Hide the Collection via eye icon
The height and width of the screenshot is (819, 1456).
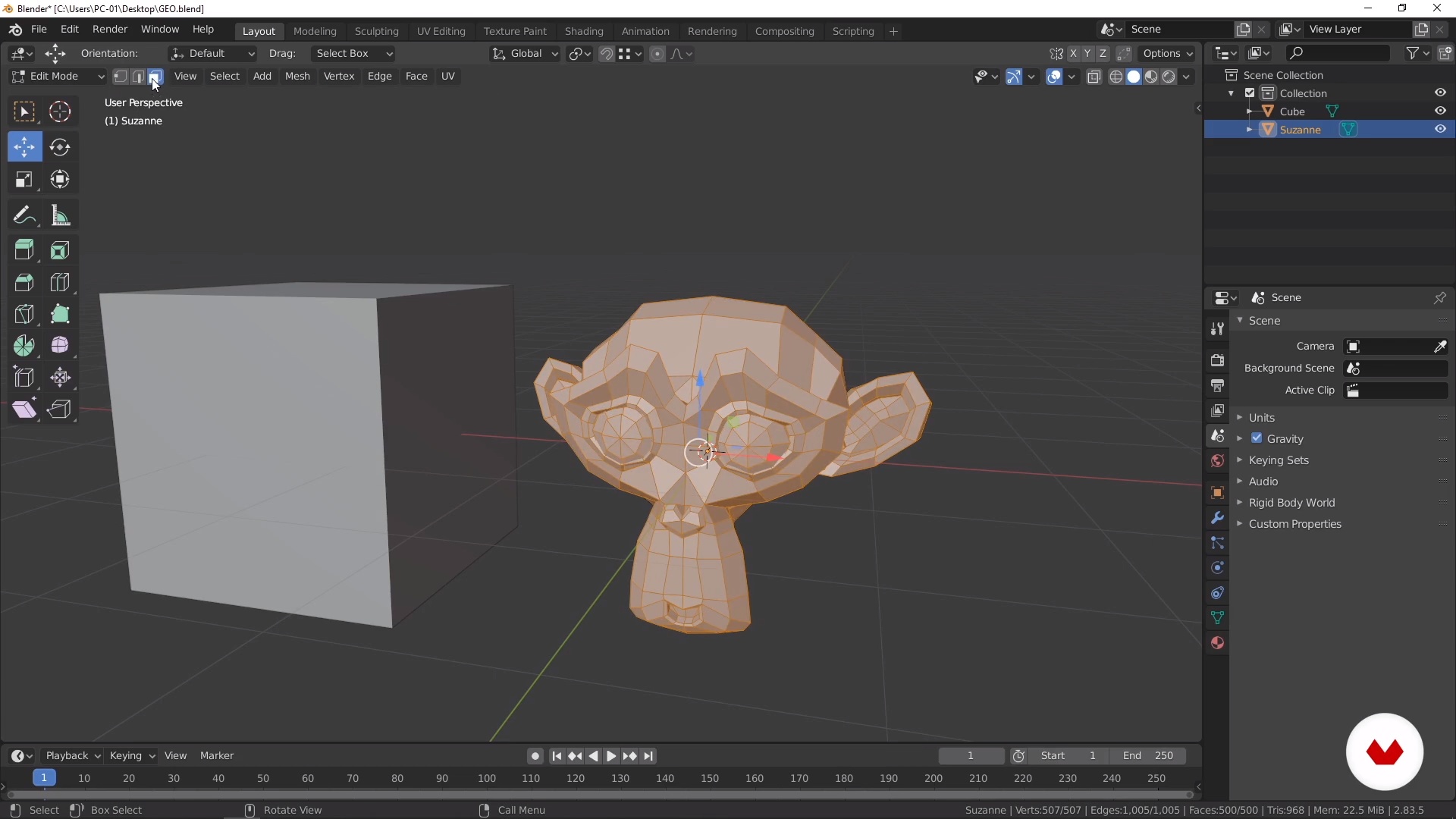1440,93
